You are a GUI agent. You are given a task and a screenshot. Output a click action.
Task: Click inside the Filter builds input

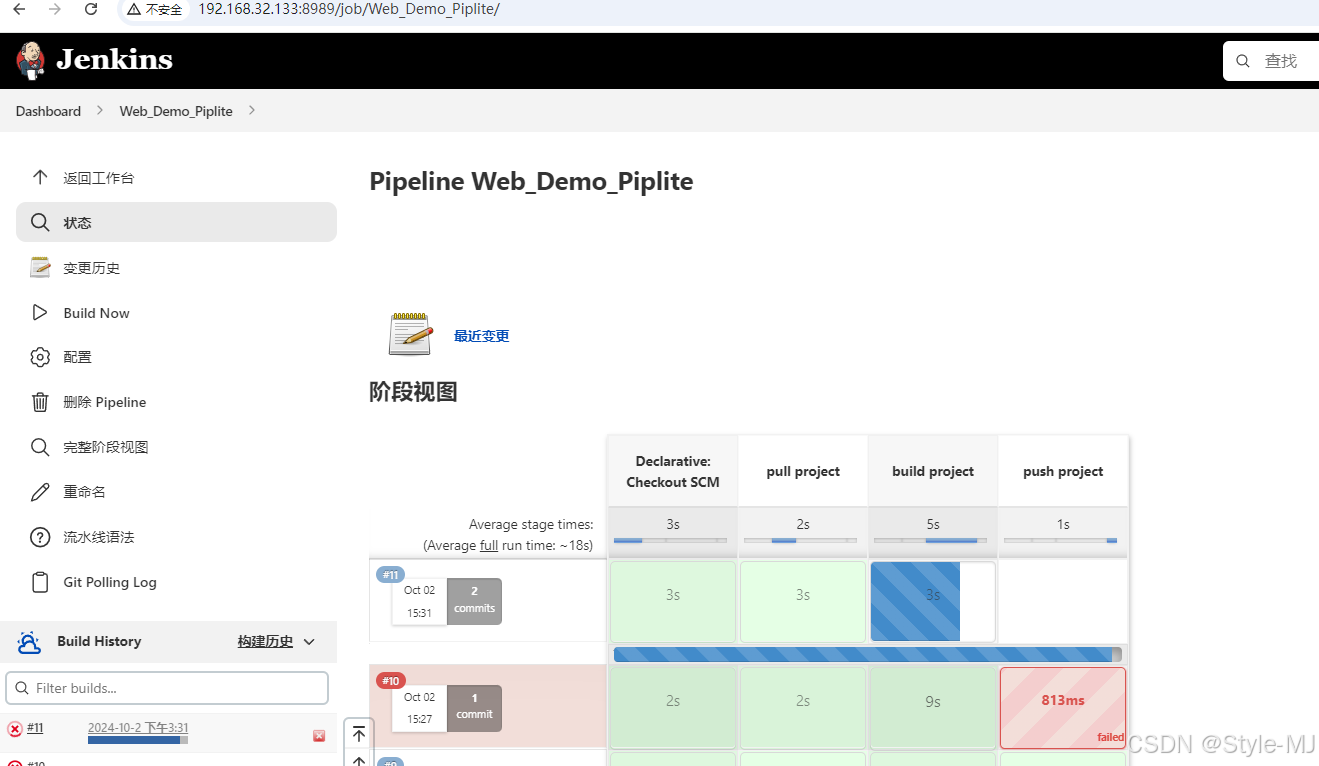pos(167,688)
